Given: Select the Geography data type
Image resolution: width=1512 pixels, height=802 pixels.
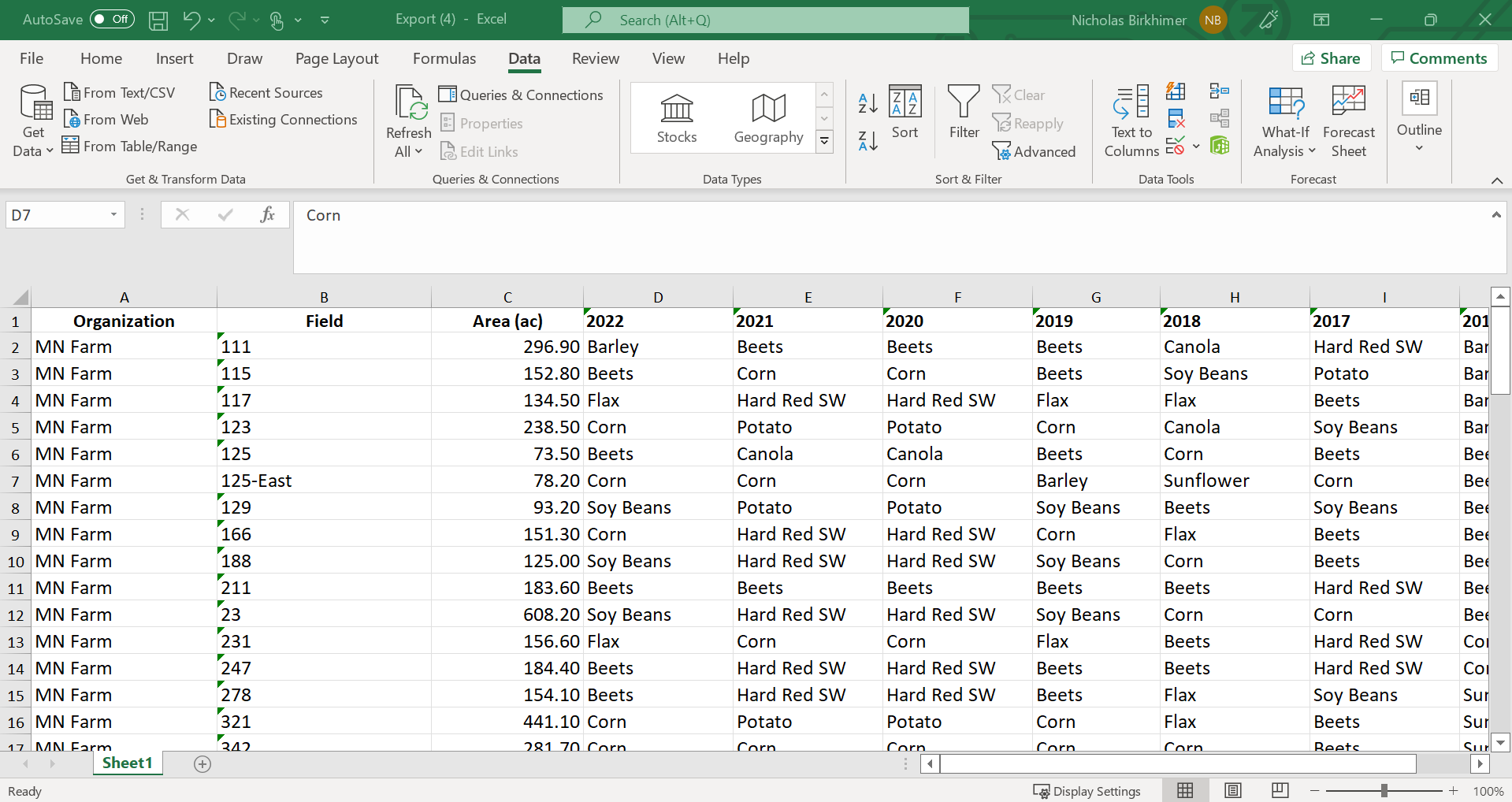Looking at the screenshot, I should click(769, 118).
